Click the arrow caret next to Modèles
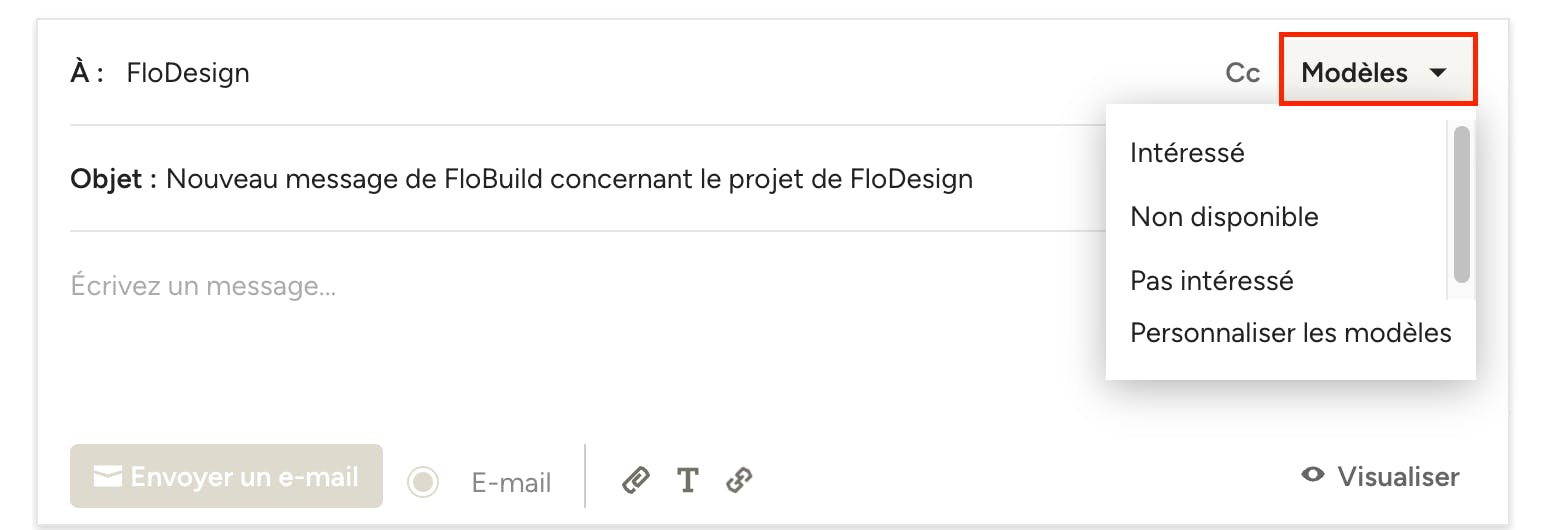 click(x=1438, y=73)
